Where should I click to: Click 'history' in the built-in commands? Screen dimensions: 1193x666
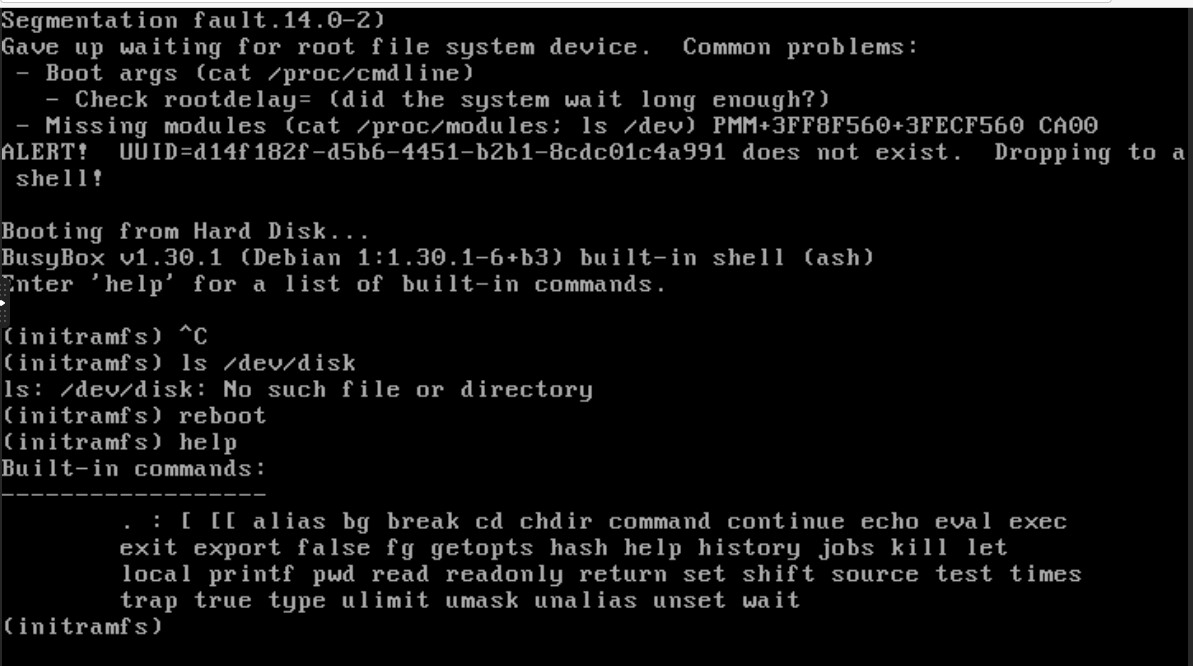coord(749,548)
